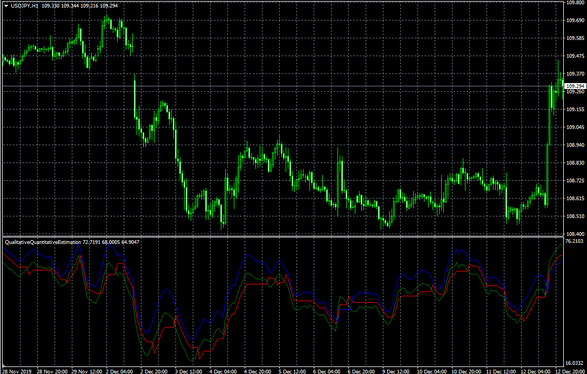587x374 pixels.
Task: Click the 109.690 price scale label
Action: click(575, 20)
